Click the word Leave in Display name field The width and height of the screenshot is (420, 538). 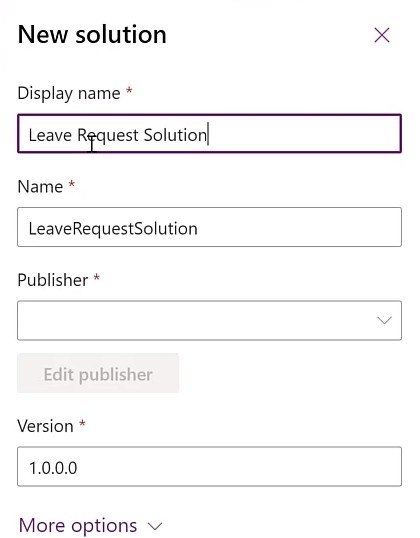pyautogui.click(x=50, y=135)
